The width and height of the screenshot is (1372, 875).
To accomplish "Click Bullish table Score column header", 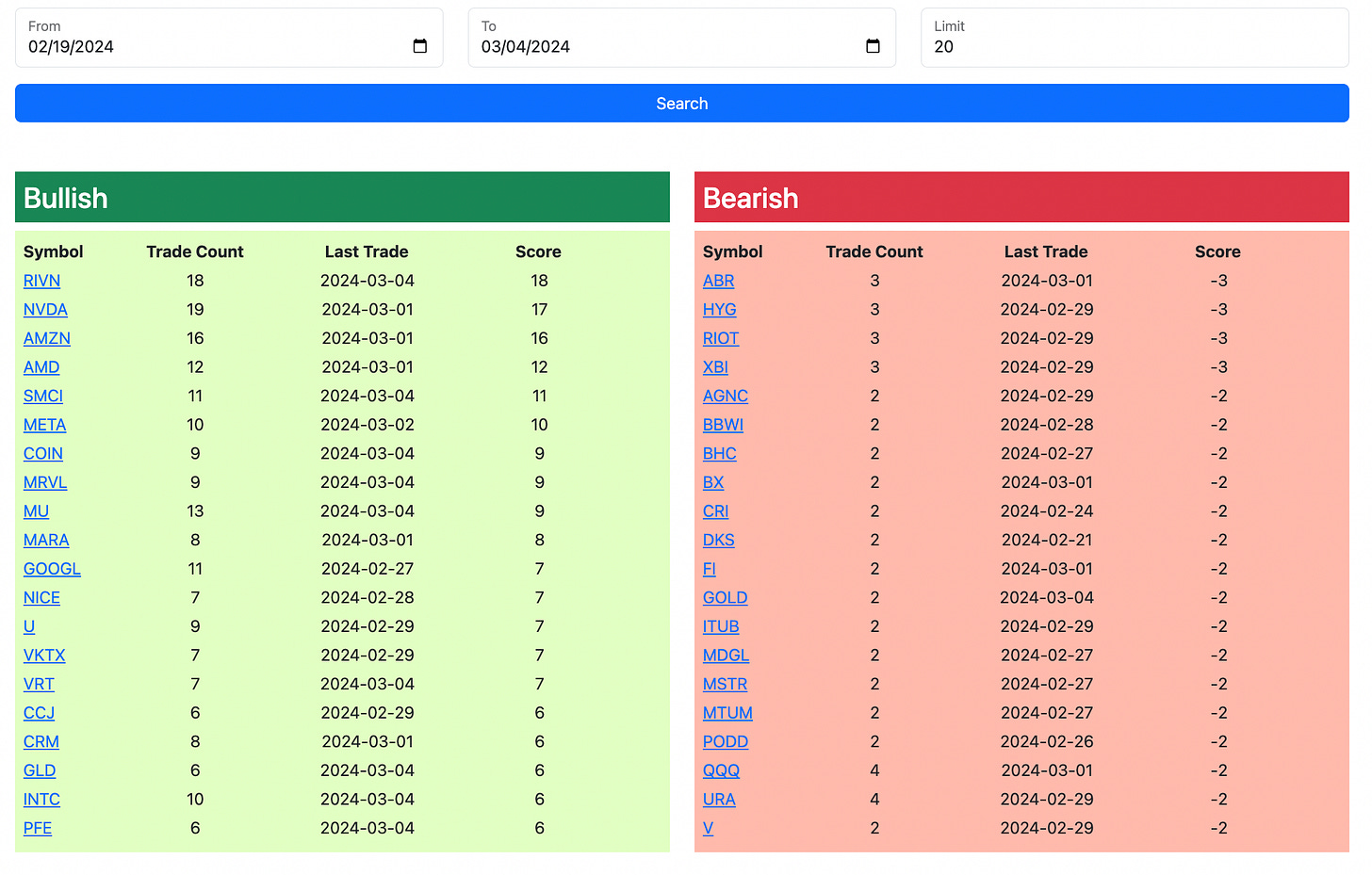I will coord(538,251).
